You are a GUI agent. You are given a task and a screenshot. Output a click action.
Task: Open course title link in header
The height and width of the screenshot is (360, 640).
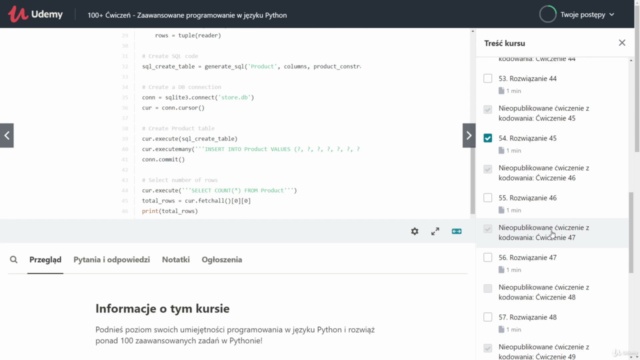pos(187,15)
